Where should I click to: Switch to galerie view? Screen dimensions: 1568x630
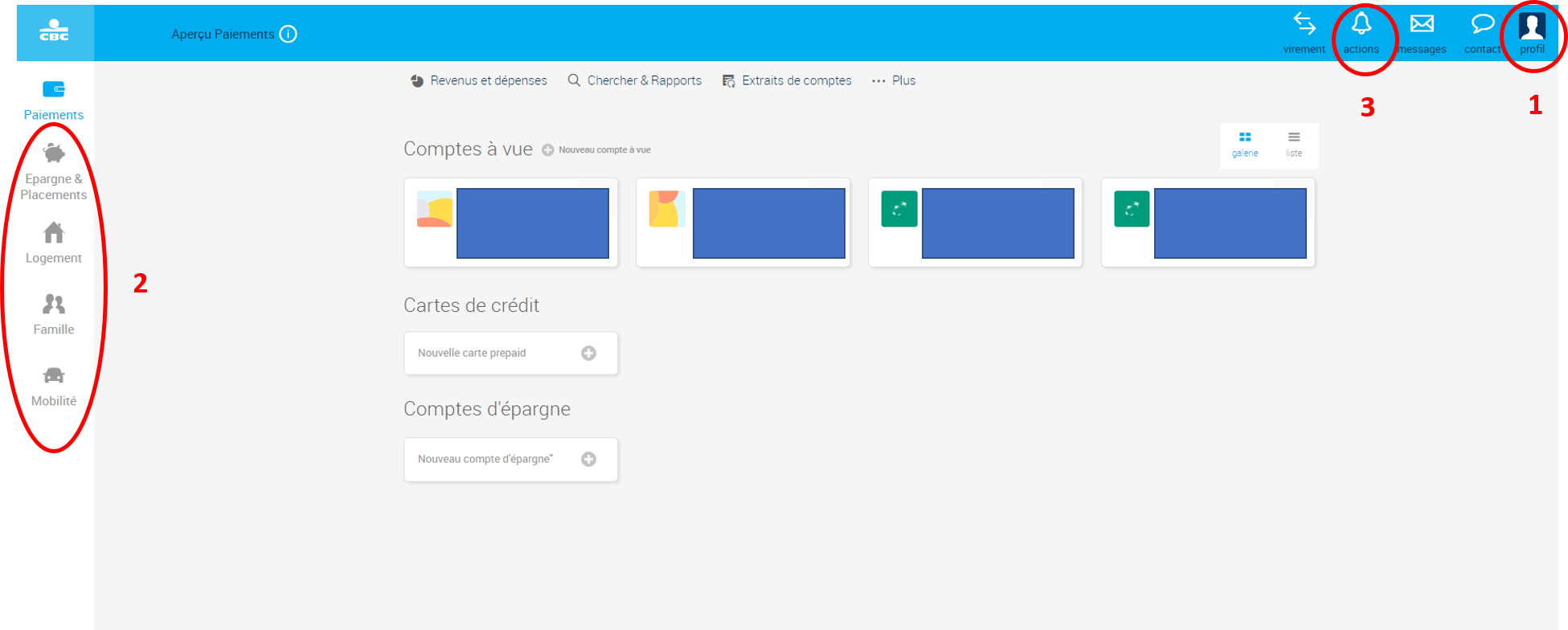pos(1245,144)
